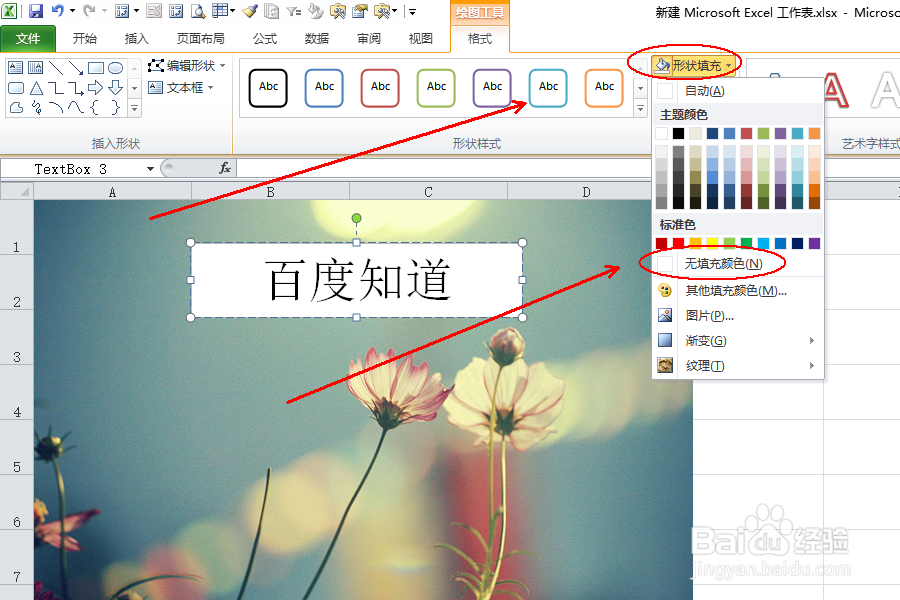
Task: Choose 自动(A) automatic fill
Action: tap(738, 91)
